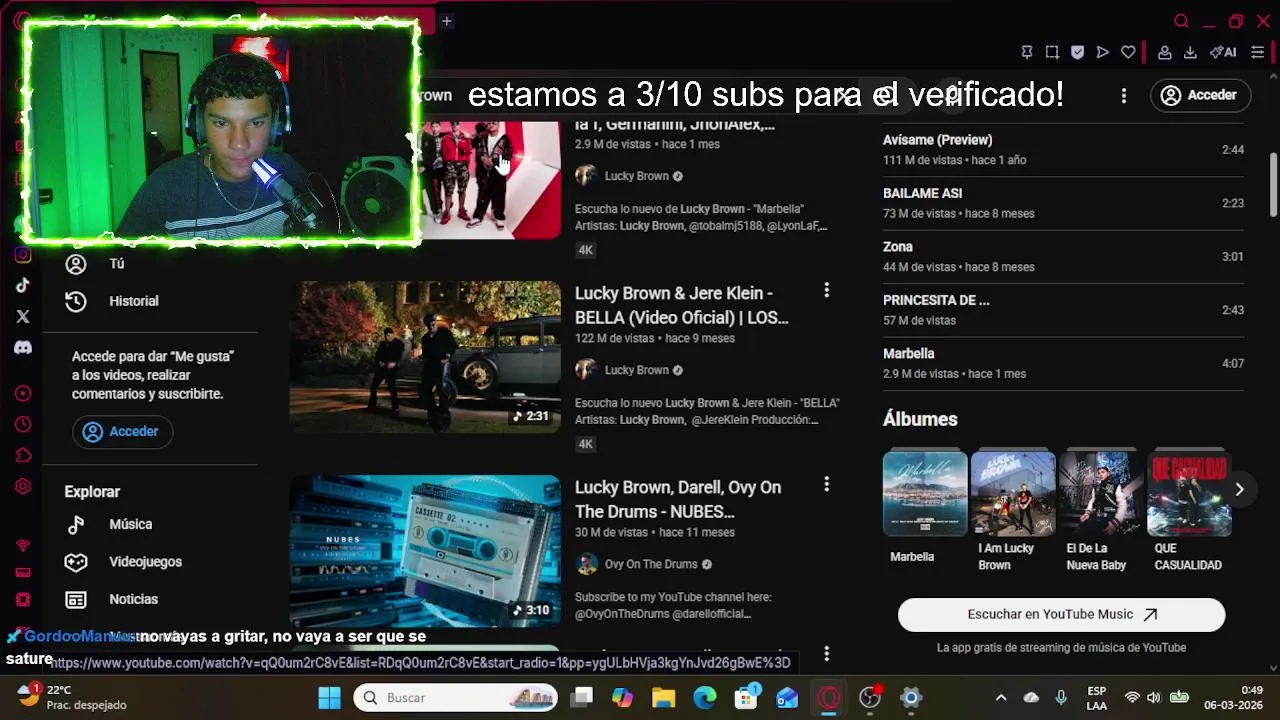Open El De La Nueva Baby album
The width and height of the screenshot is (1280, 720).
pyautogui.click(x=1101, y=494)
